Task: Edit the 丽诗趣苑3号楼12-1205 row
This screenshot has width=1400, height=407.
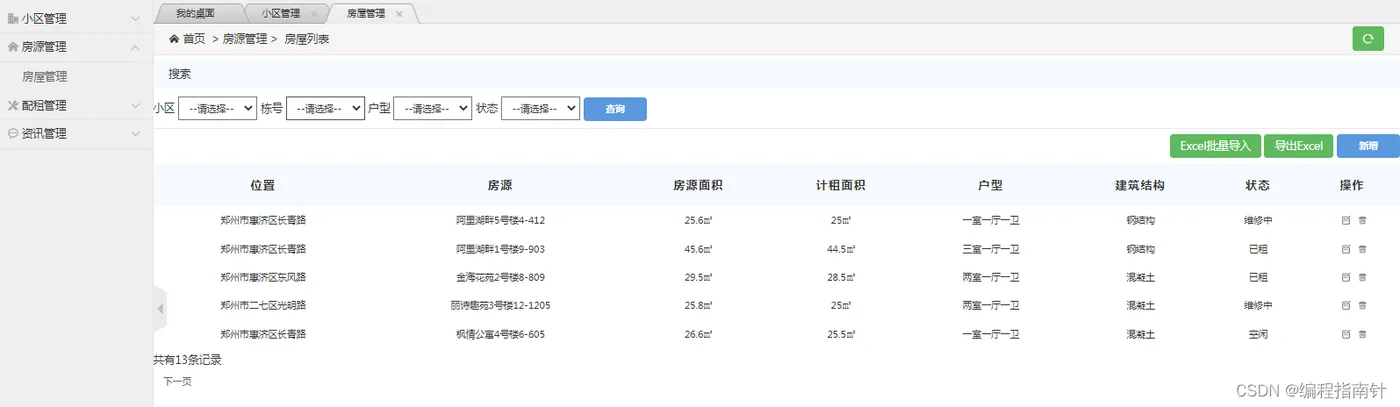Action: 1345,305
